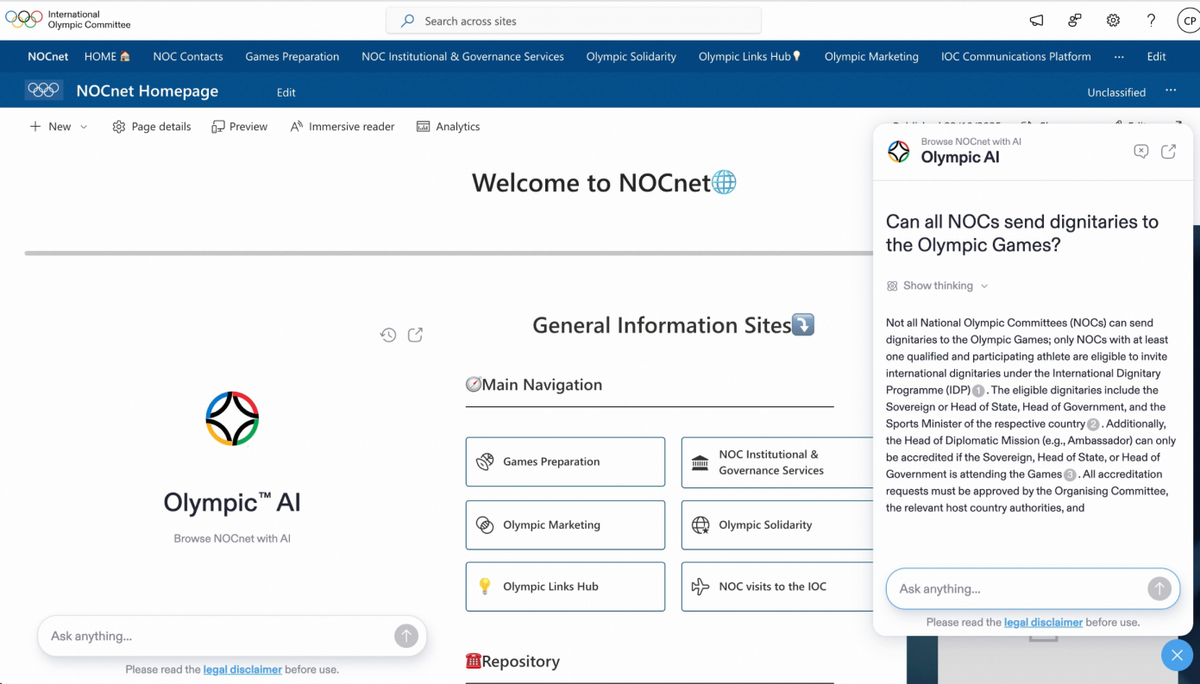This screenshot has width=1200, height=684.
Task: Send message in Olympic AI panel
Action: pyautogui.click(x=1159, y=589)
